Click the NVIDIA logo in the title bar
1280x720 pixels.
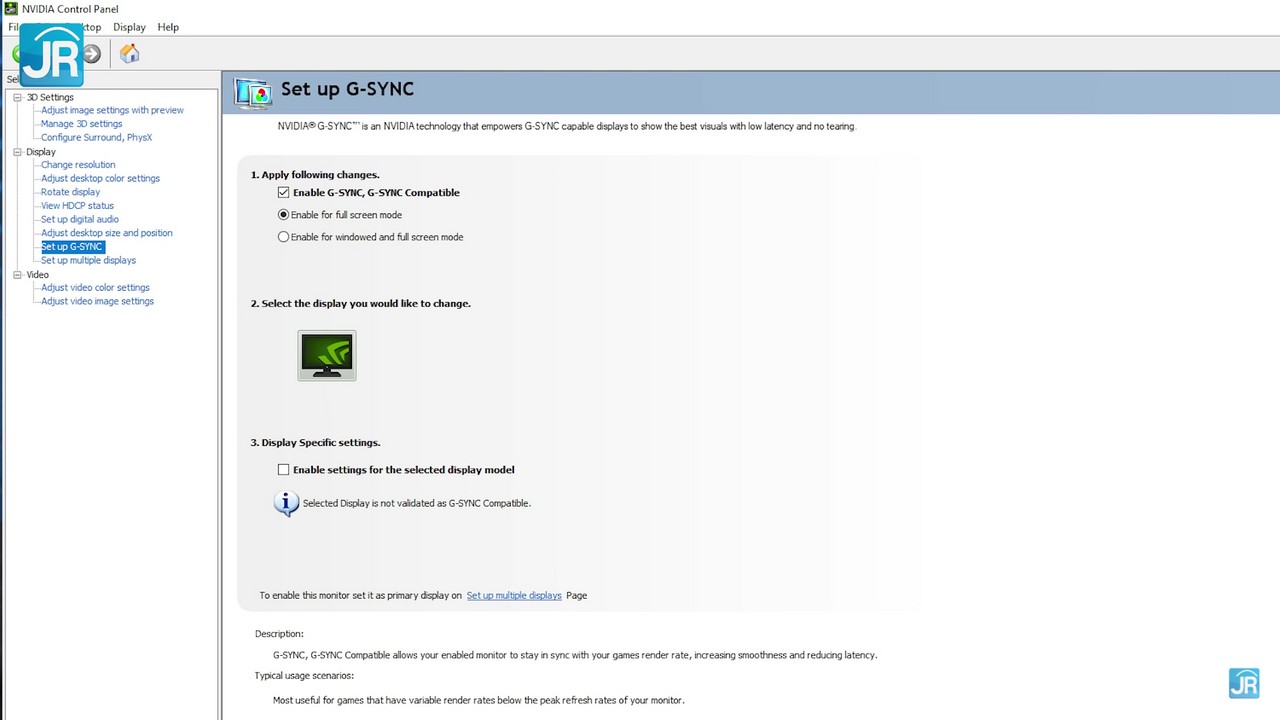point(11,9)
